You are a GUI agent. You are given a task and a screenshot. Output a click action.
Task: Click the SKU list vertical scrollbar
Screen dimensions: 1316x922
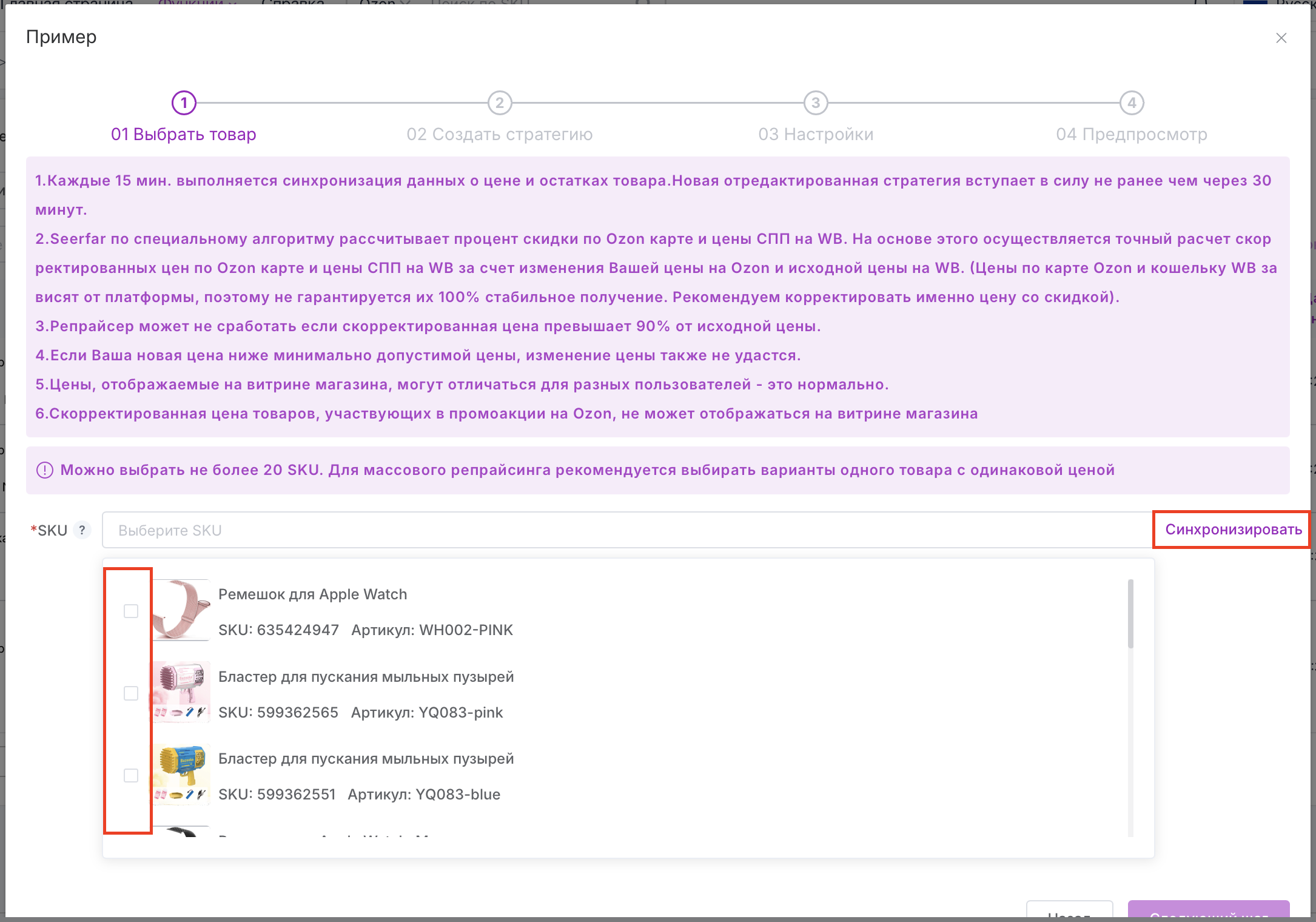pyautogui.click(x=1130, y=613)
